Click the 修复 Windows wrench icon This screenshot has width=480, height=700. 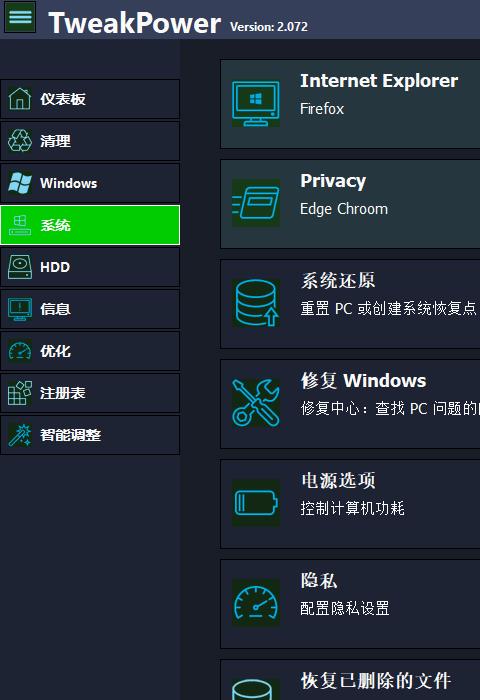[x=256, y=403]
